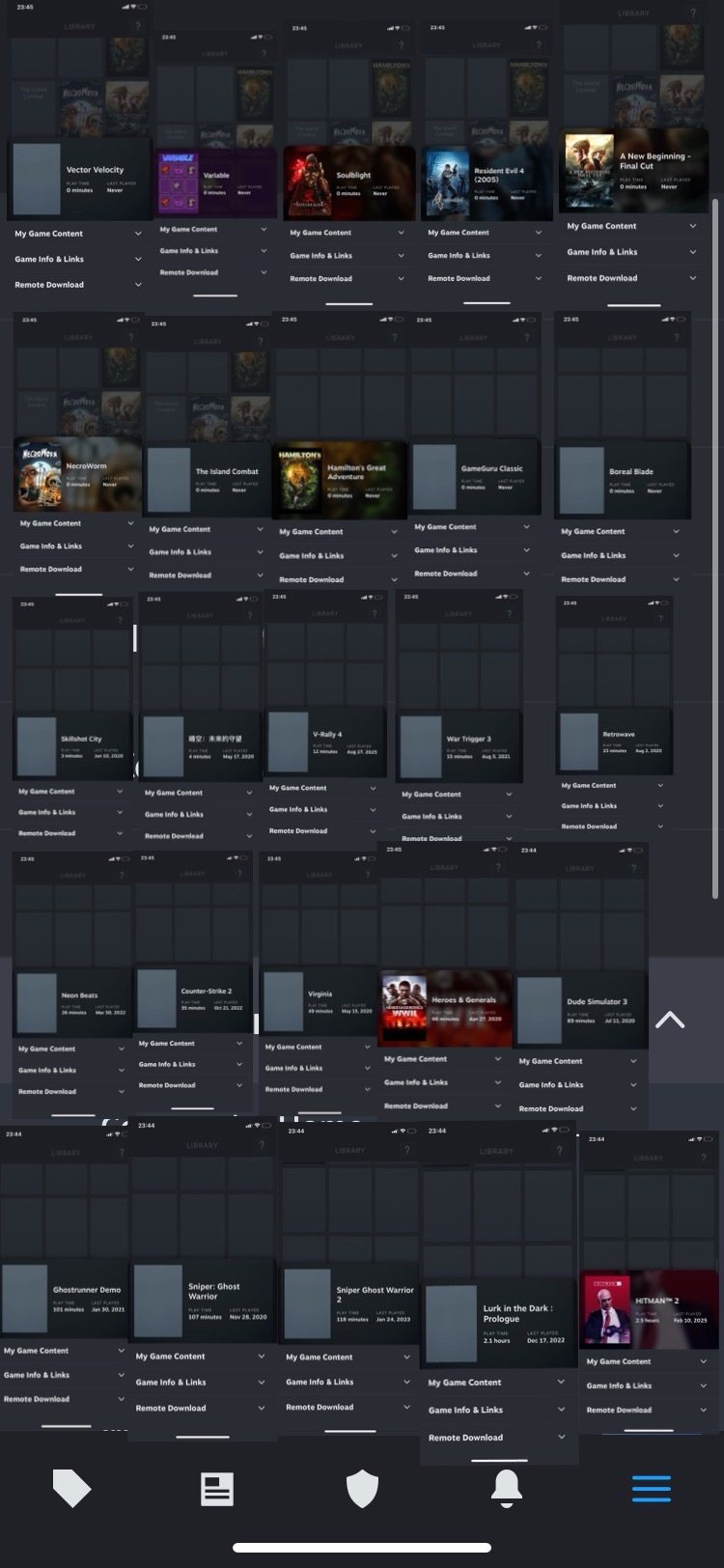The width and height of the screenshot is (724, 1568).
Task: Expand My Game Content under Variable
Action: [x=213, y=230]
